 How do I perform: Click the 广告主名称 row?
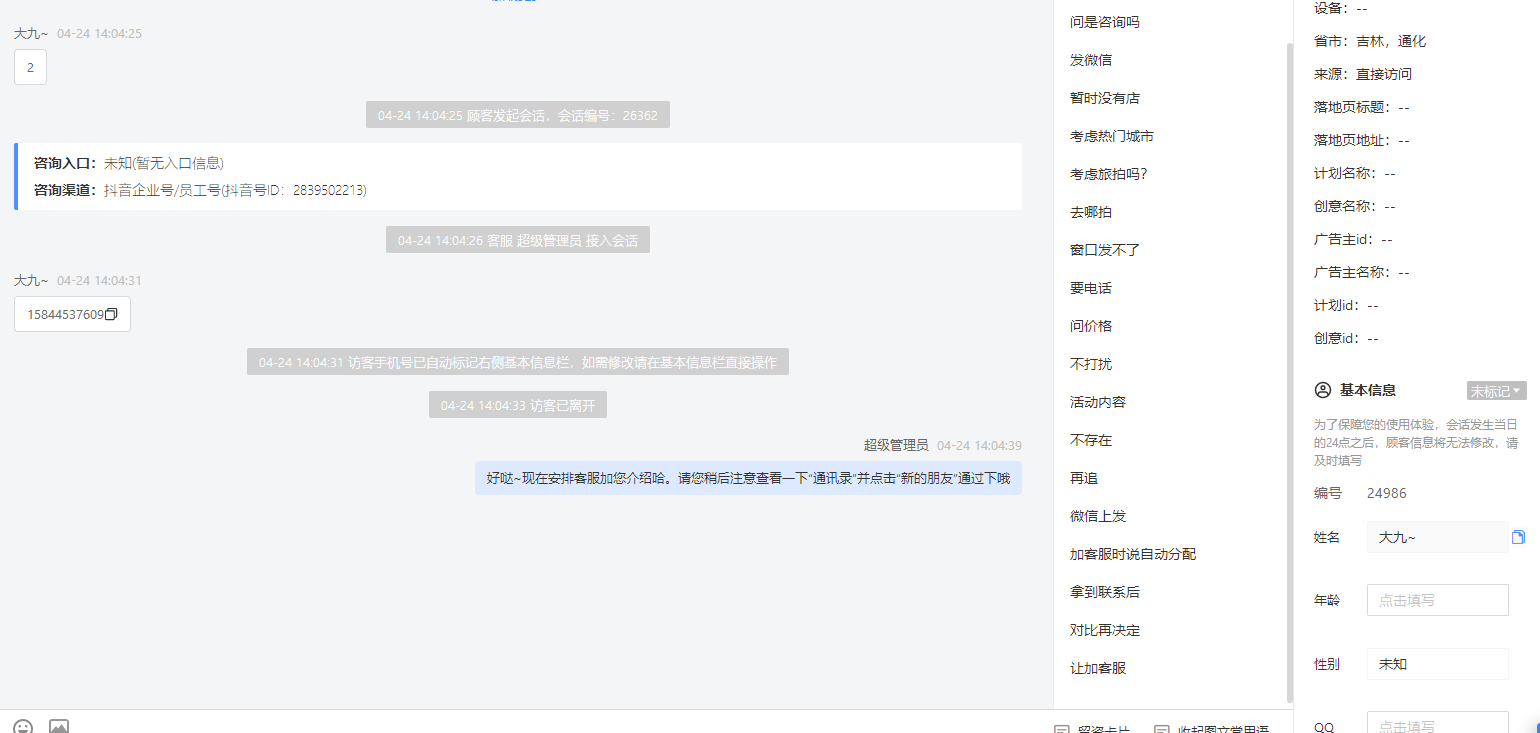tap(1362, 272)
